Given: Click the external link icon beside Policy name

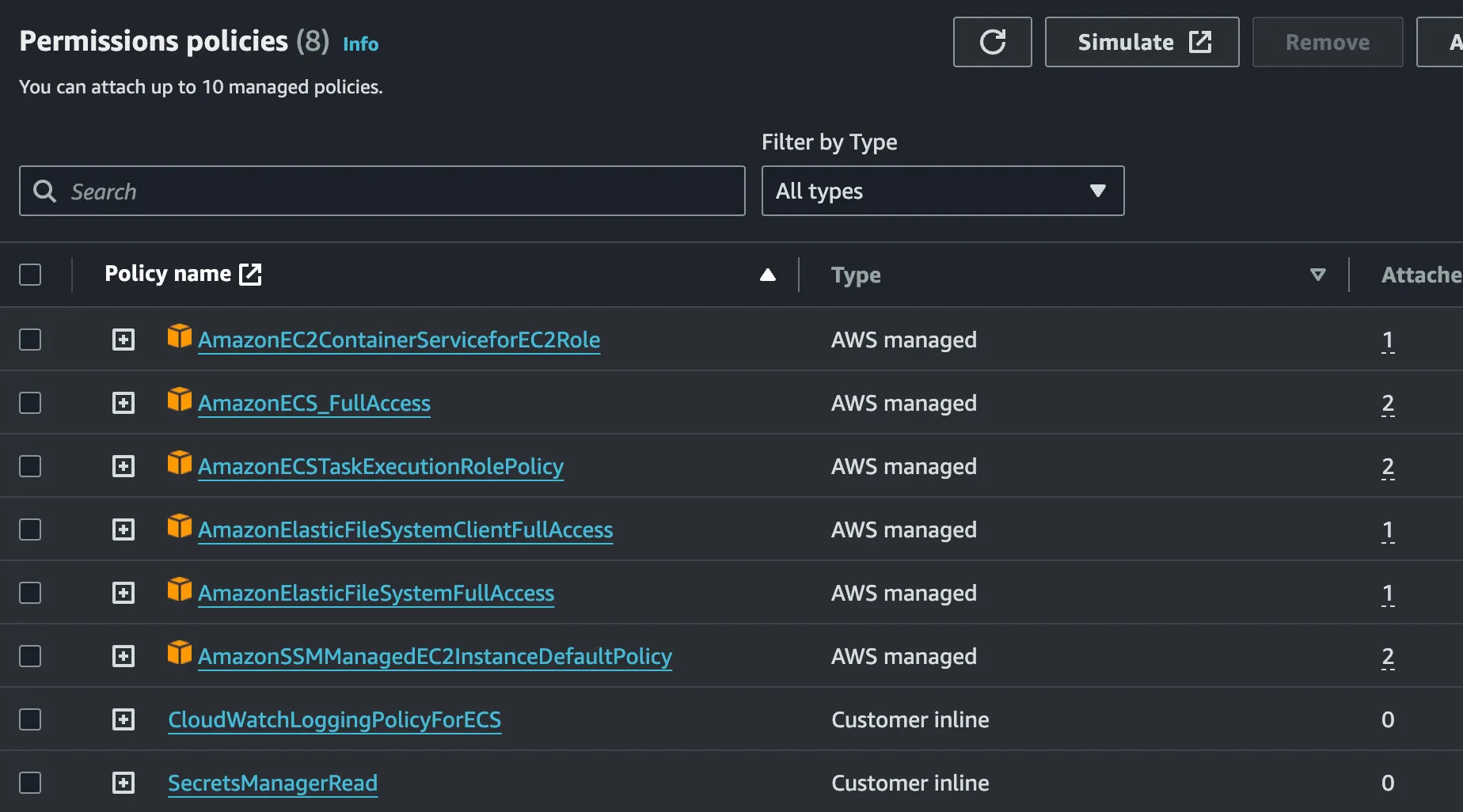Looking at the screenshot, I should coord(250,275).
